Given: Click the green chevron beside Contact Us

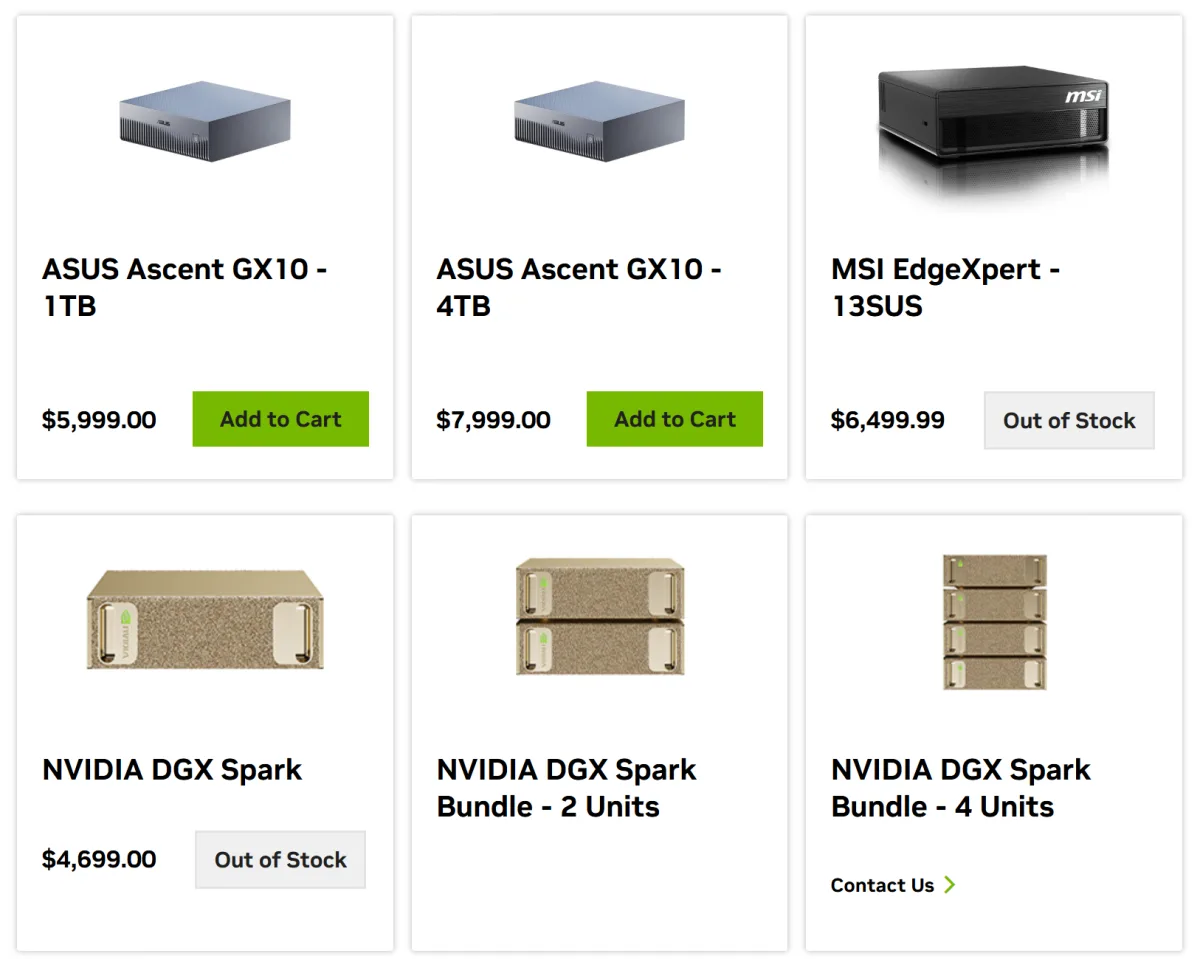Looking at the screenshot, I should (x=950, y=885).
